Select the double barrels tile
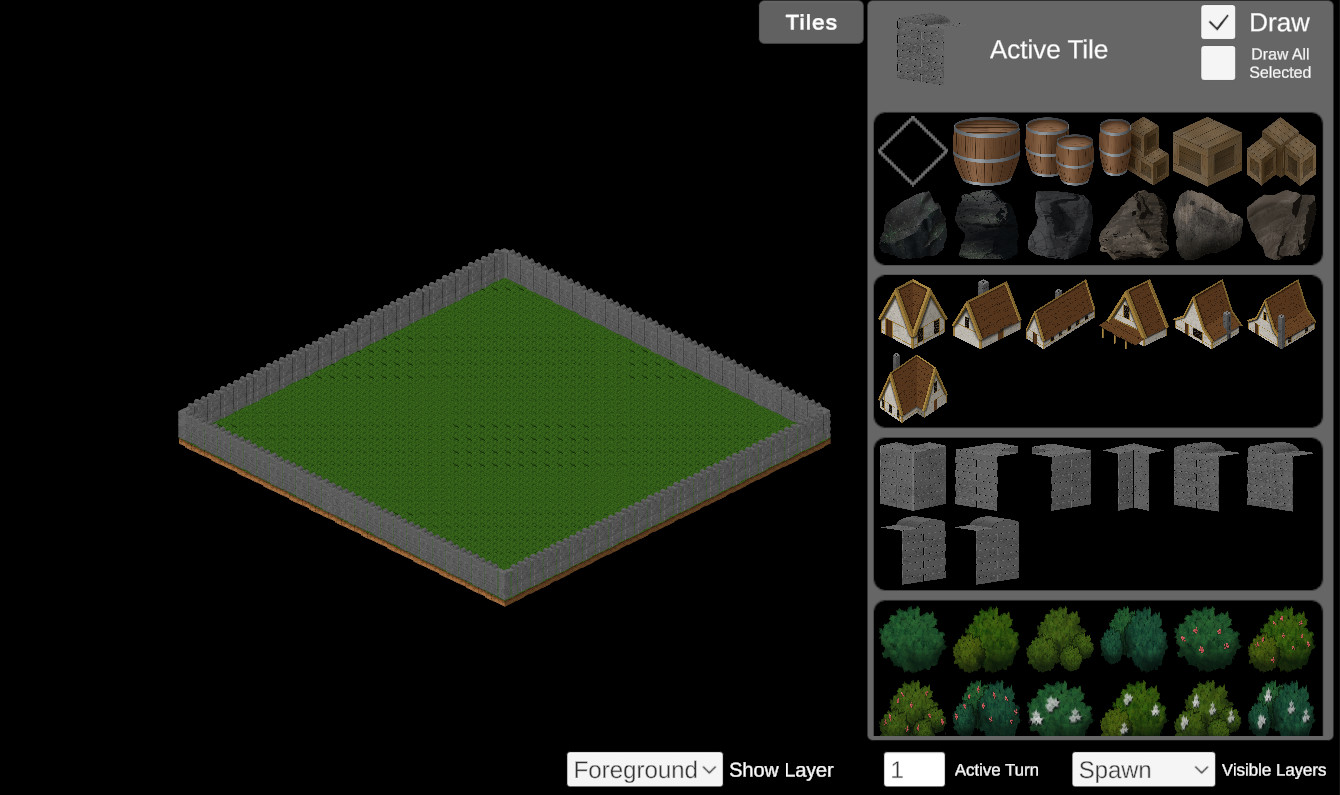This screenshot has width=1340, height=795. [x=1059, y=150]
